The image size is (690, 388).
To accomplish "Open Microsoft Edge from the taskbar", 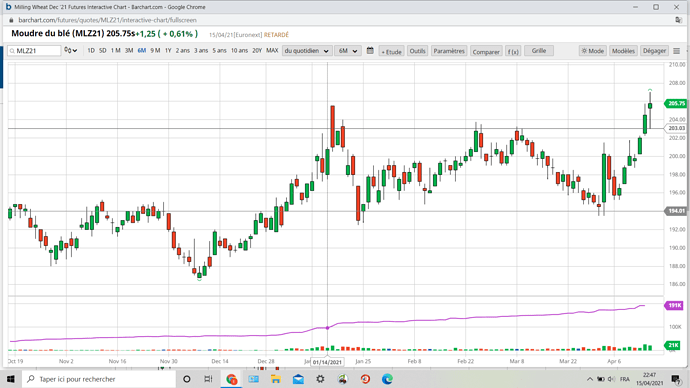I will pos(387,379).
